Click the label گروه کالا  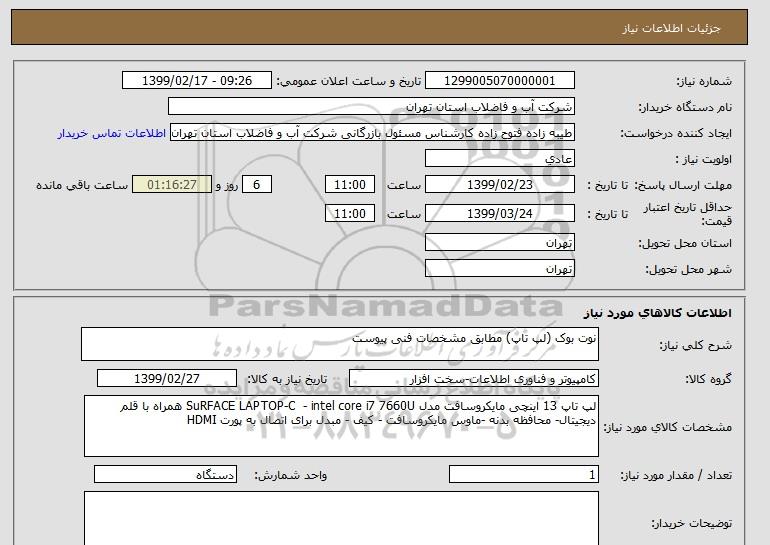tap(709, 379)
